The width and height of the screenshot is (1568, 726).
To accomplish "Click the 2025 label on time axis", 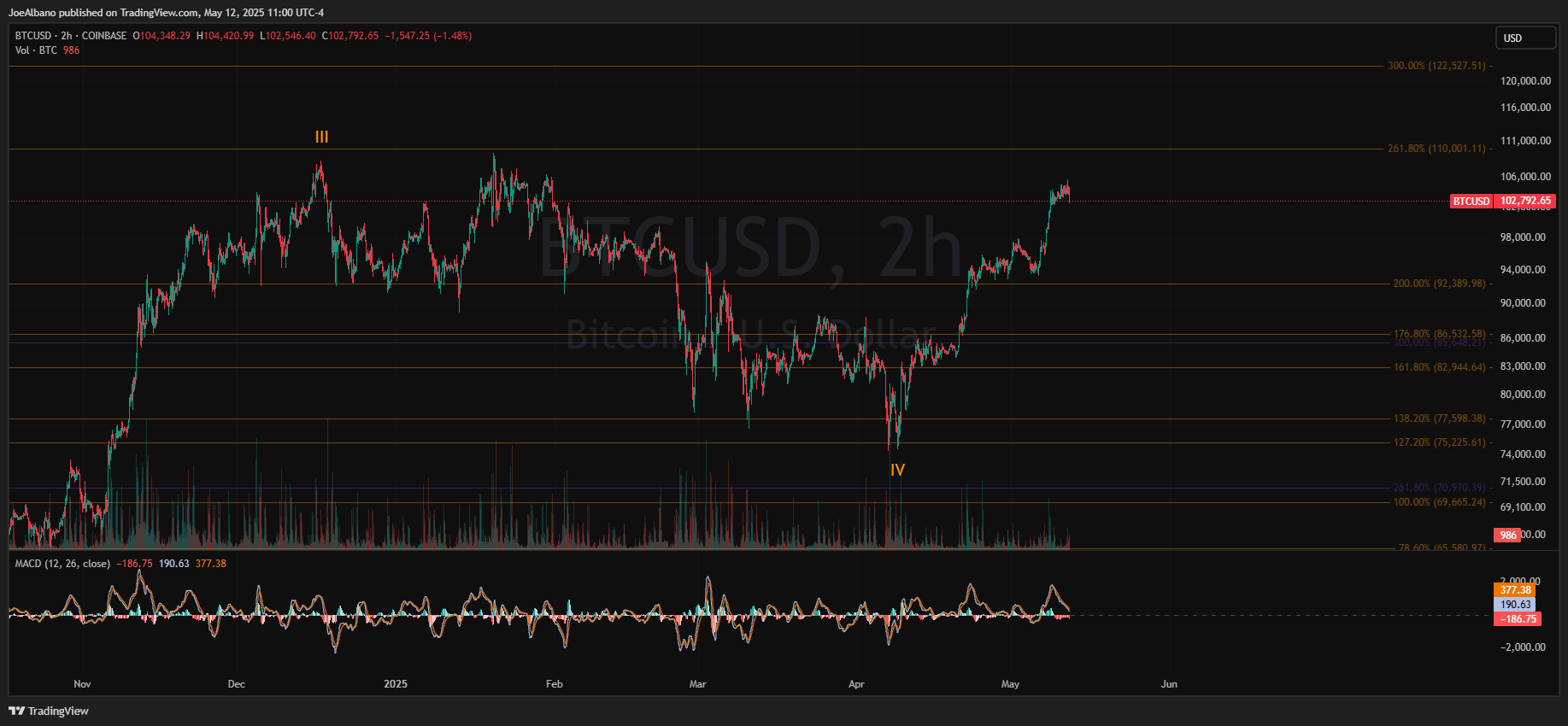I will pos(396,684).
